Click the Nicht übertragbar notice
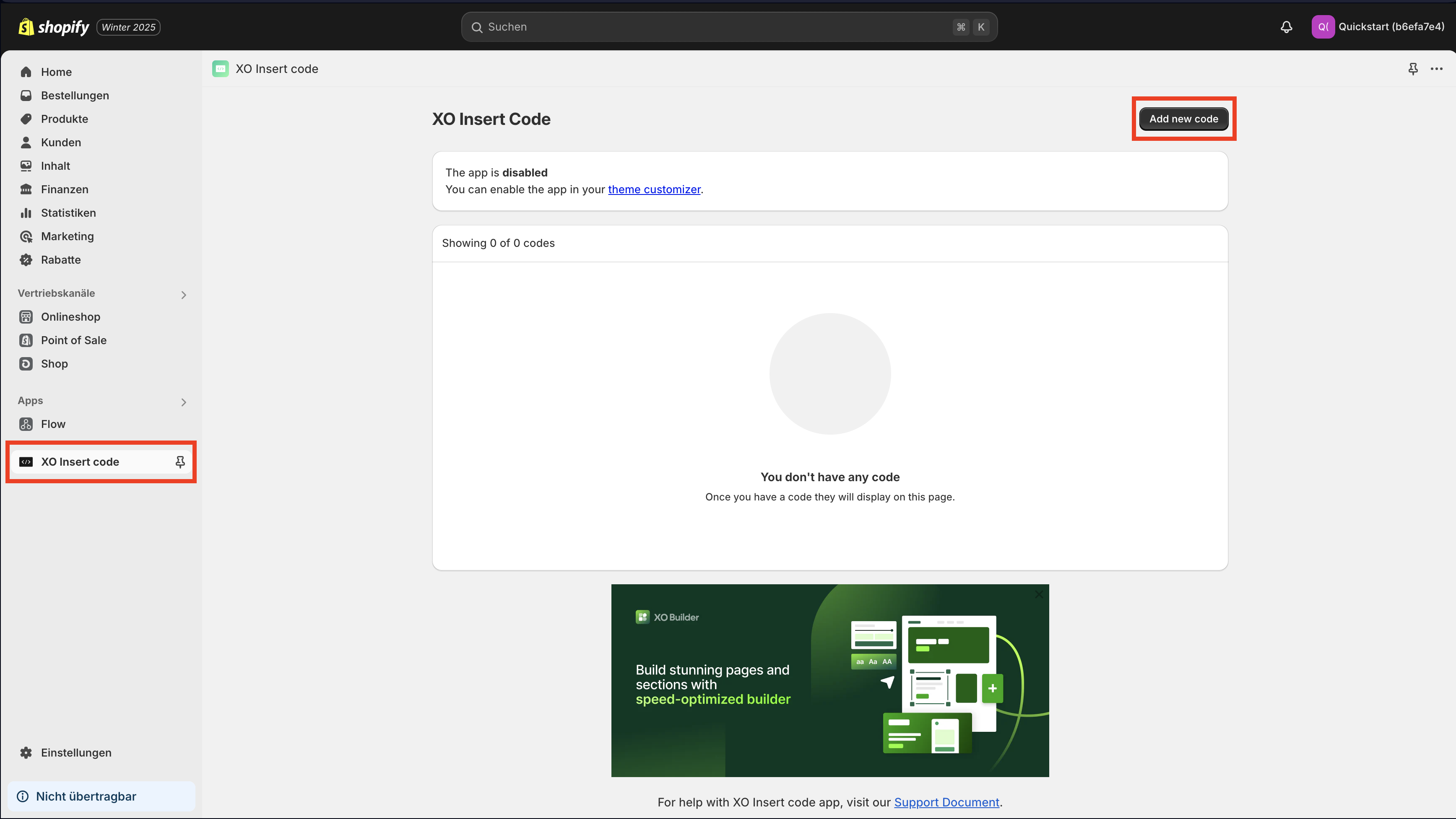1456x819 pixels. (x=101, y=796)
